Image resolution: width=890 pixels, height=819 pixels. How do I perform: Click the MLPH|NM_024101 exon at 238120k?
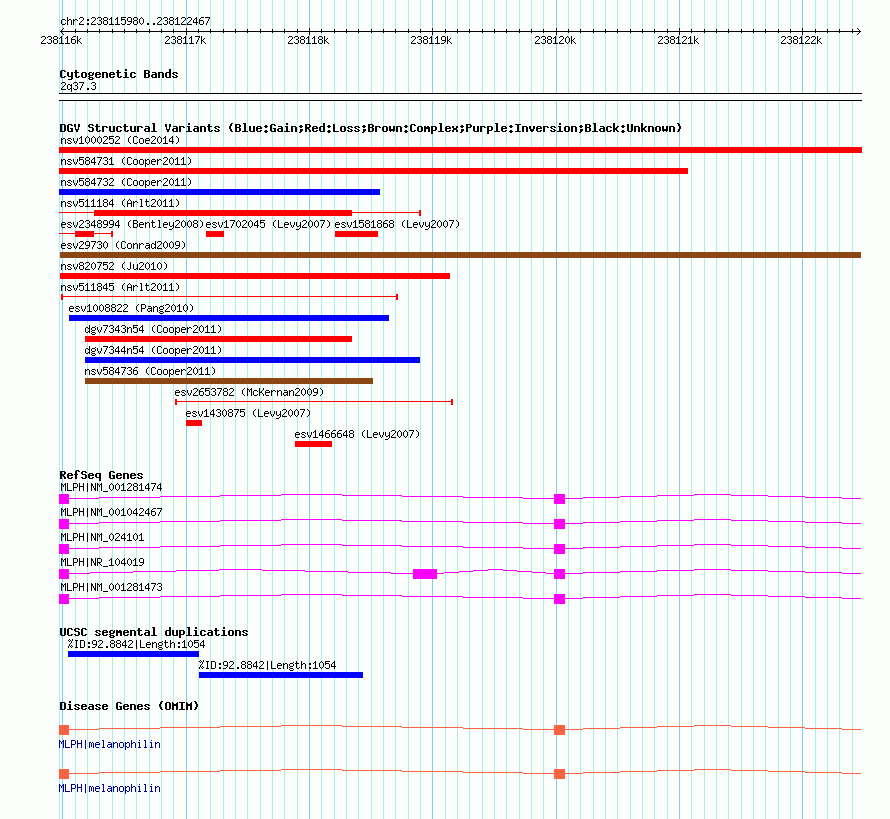(x=560, y=549)
